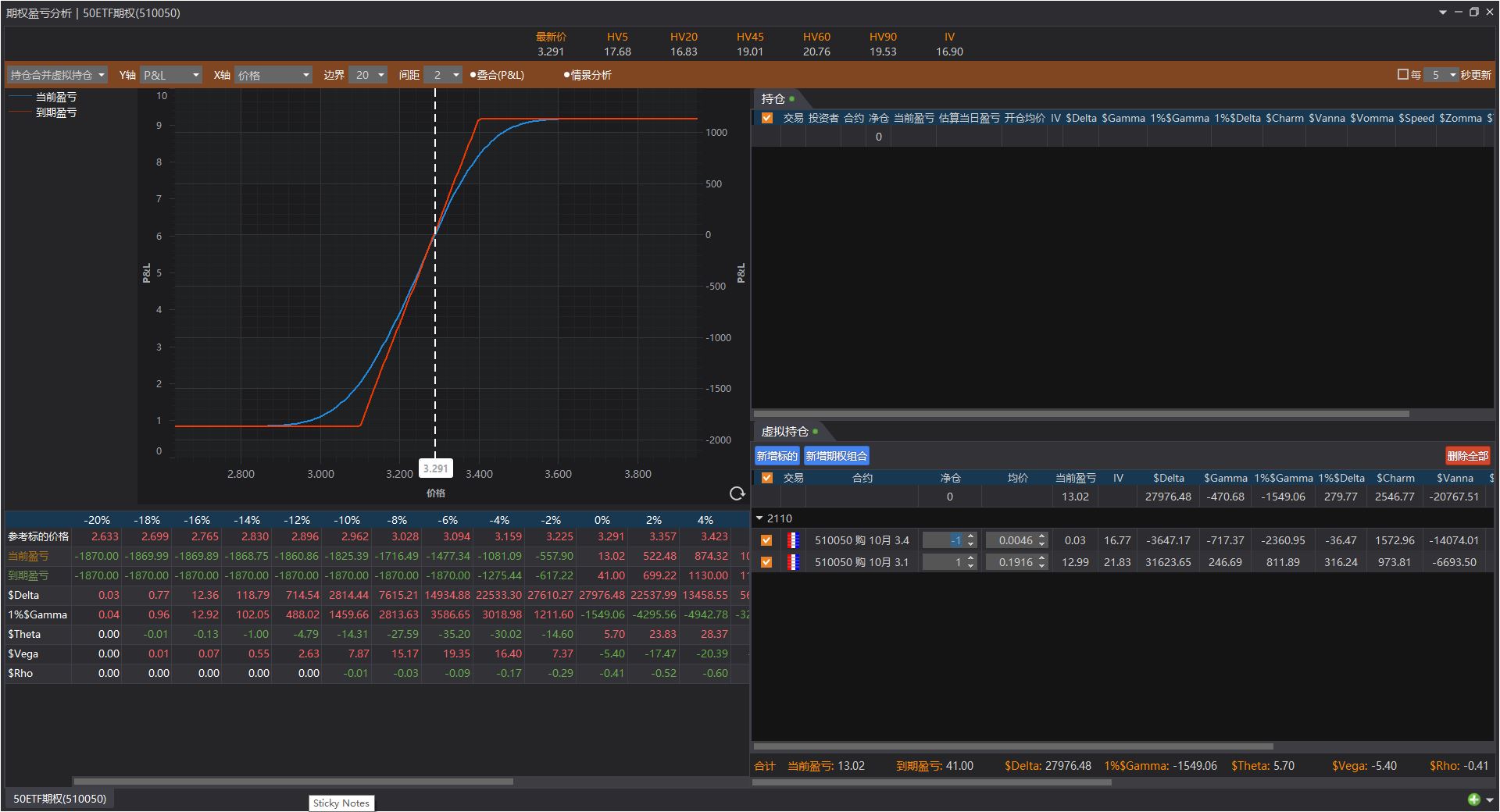Open the window options arrow in title bar
The image size is (1500, 812).
pyautogui.click(x=1442, y=12)
